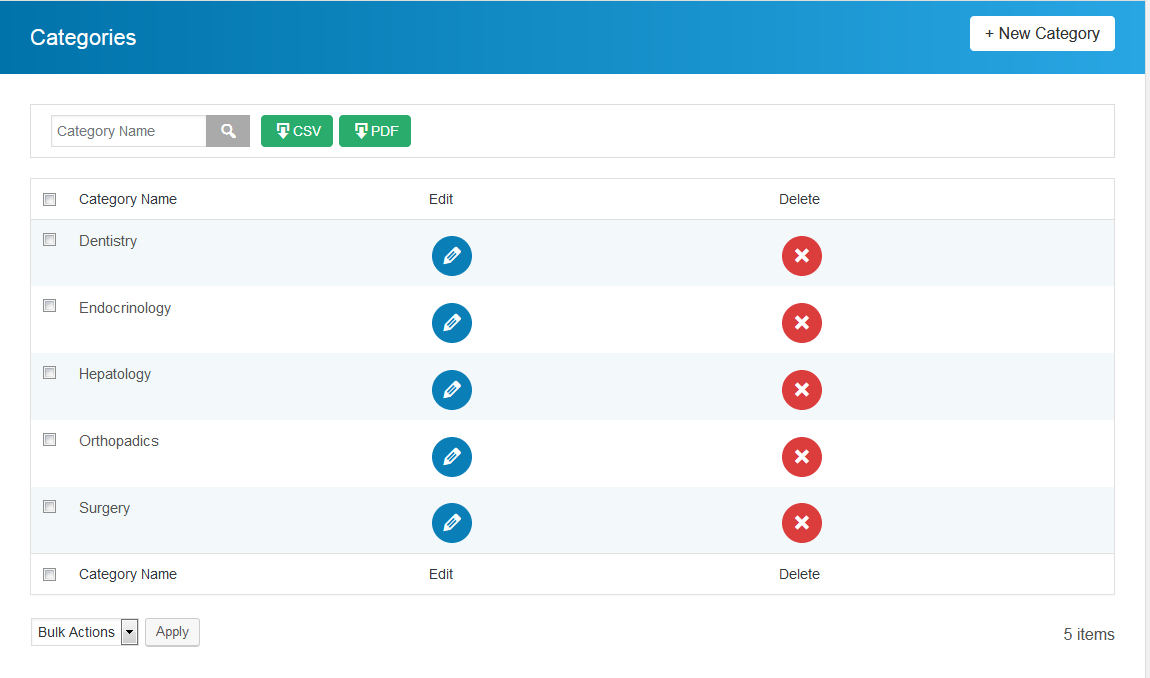
Task: Apply the selected bulk action
Action: point(172,632)
